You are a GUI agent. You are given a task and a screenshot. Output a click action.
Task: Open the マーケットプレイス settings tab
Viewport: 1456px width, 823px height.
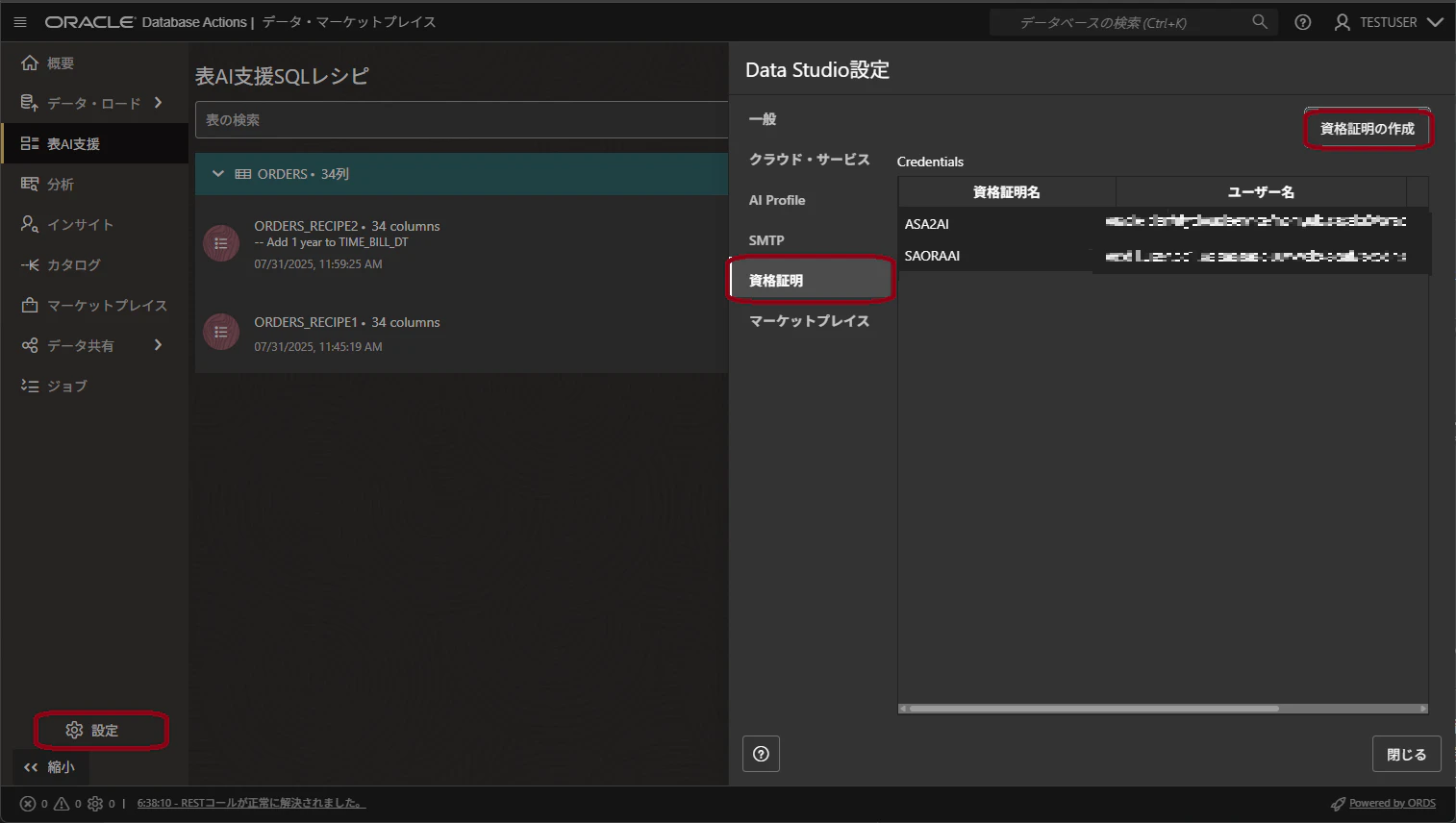click(809, 321)
